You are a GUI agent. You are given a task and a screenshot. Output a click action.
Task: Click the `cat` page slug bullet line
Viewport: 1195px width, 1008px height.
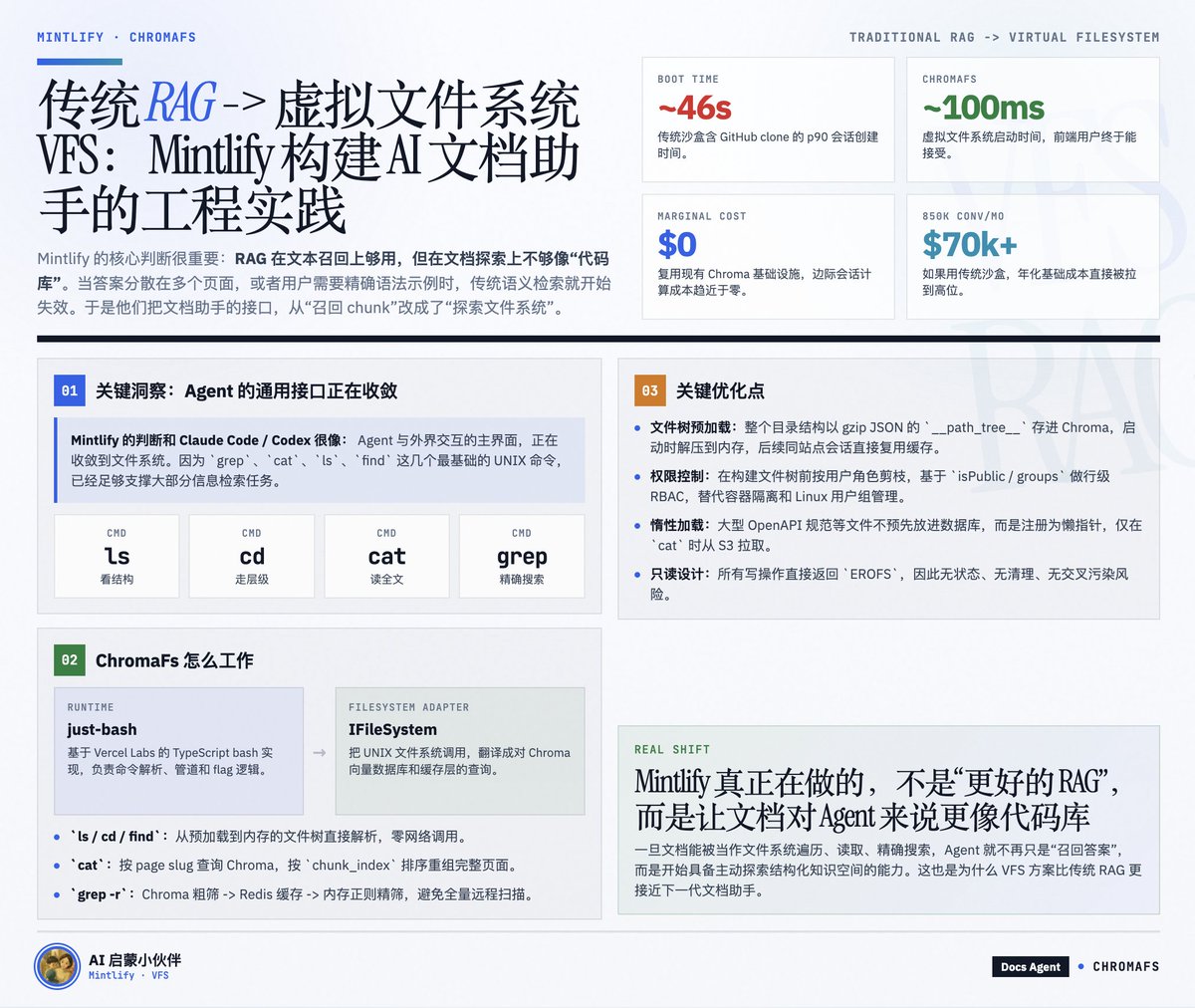point(286,865)
